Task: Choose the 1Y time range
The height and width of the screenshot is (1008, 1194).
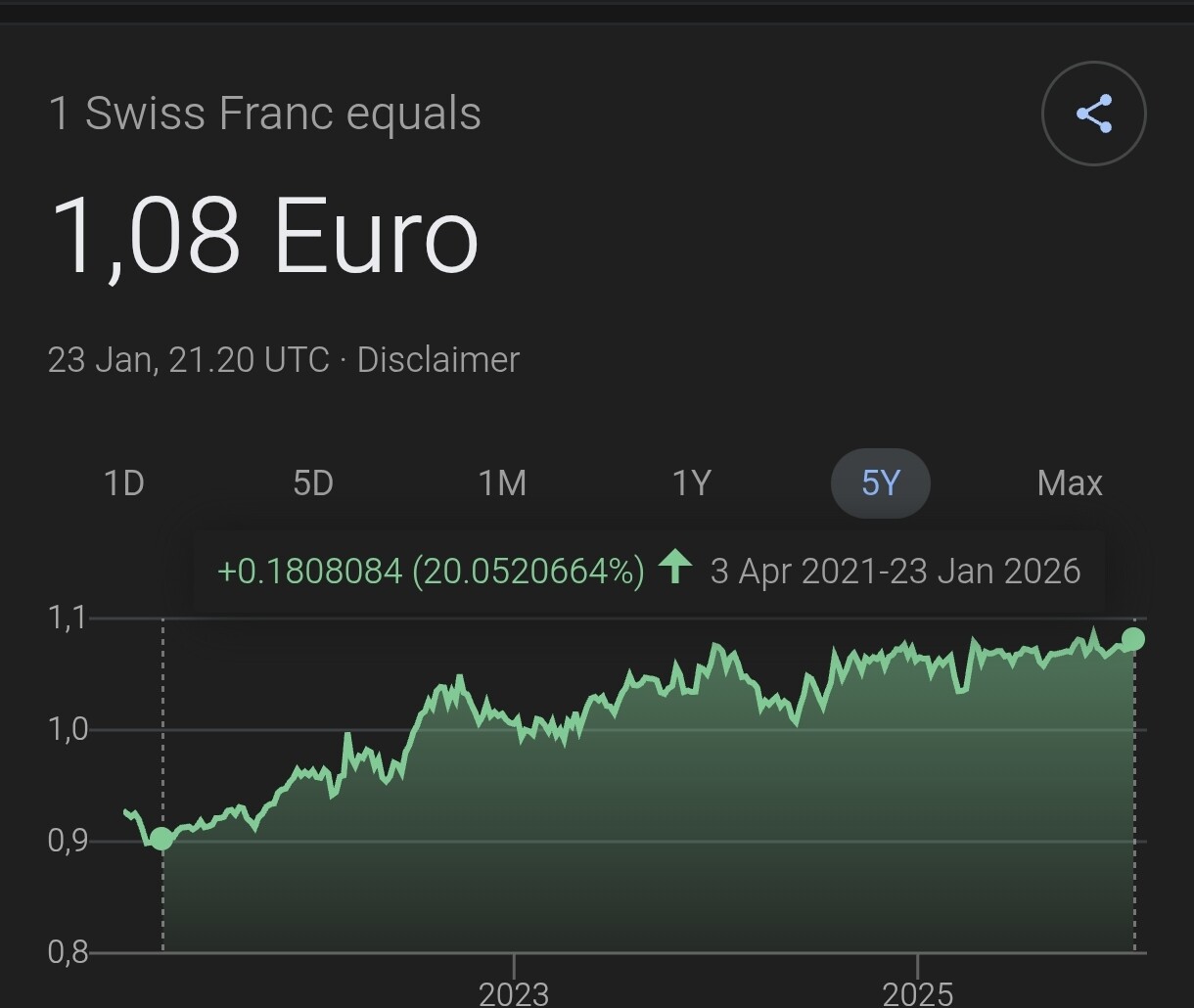Action: pos(691,483)
